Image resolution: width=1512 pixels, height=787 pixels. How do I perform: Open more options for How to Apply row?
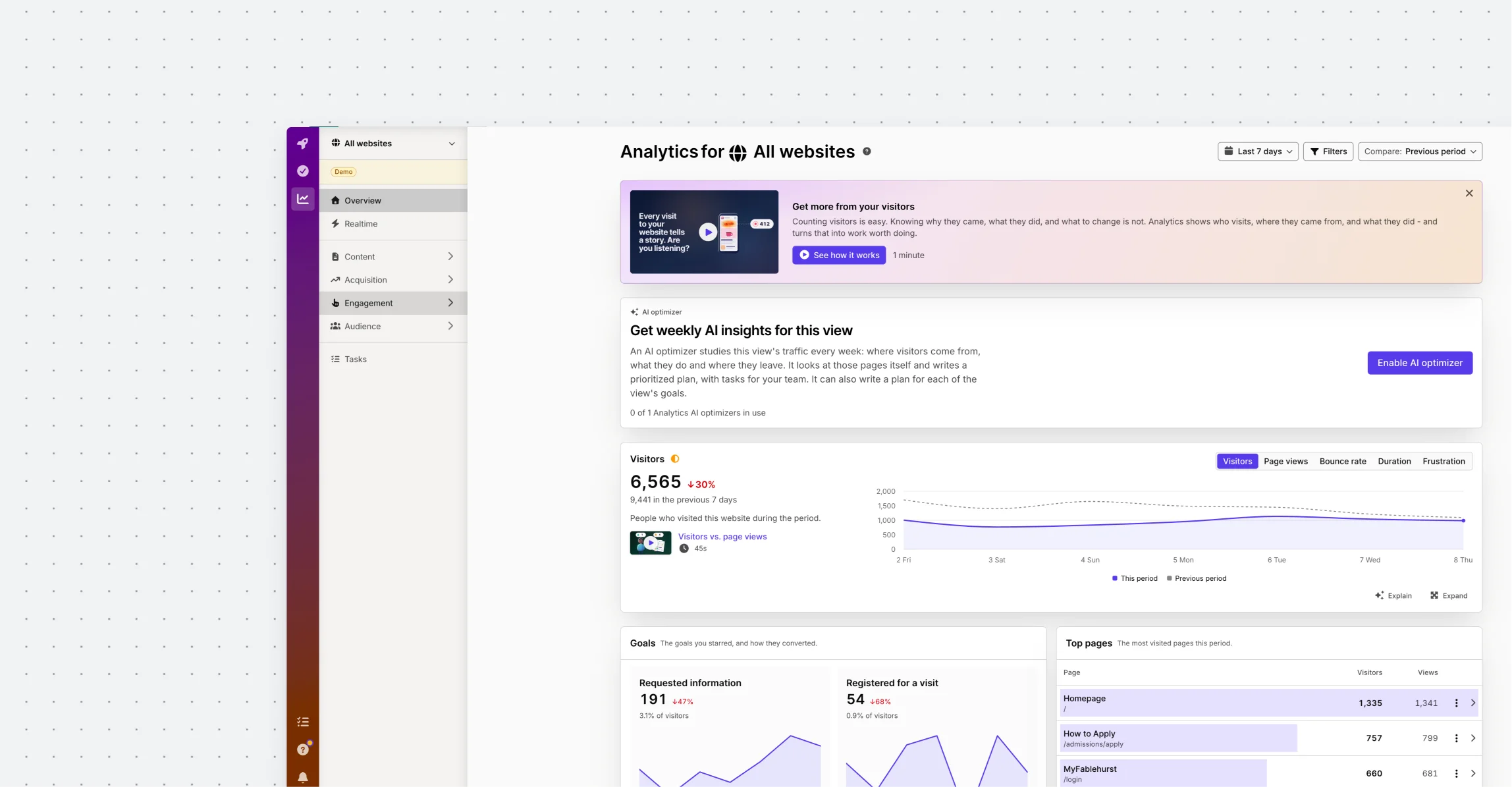[1456, 738]
